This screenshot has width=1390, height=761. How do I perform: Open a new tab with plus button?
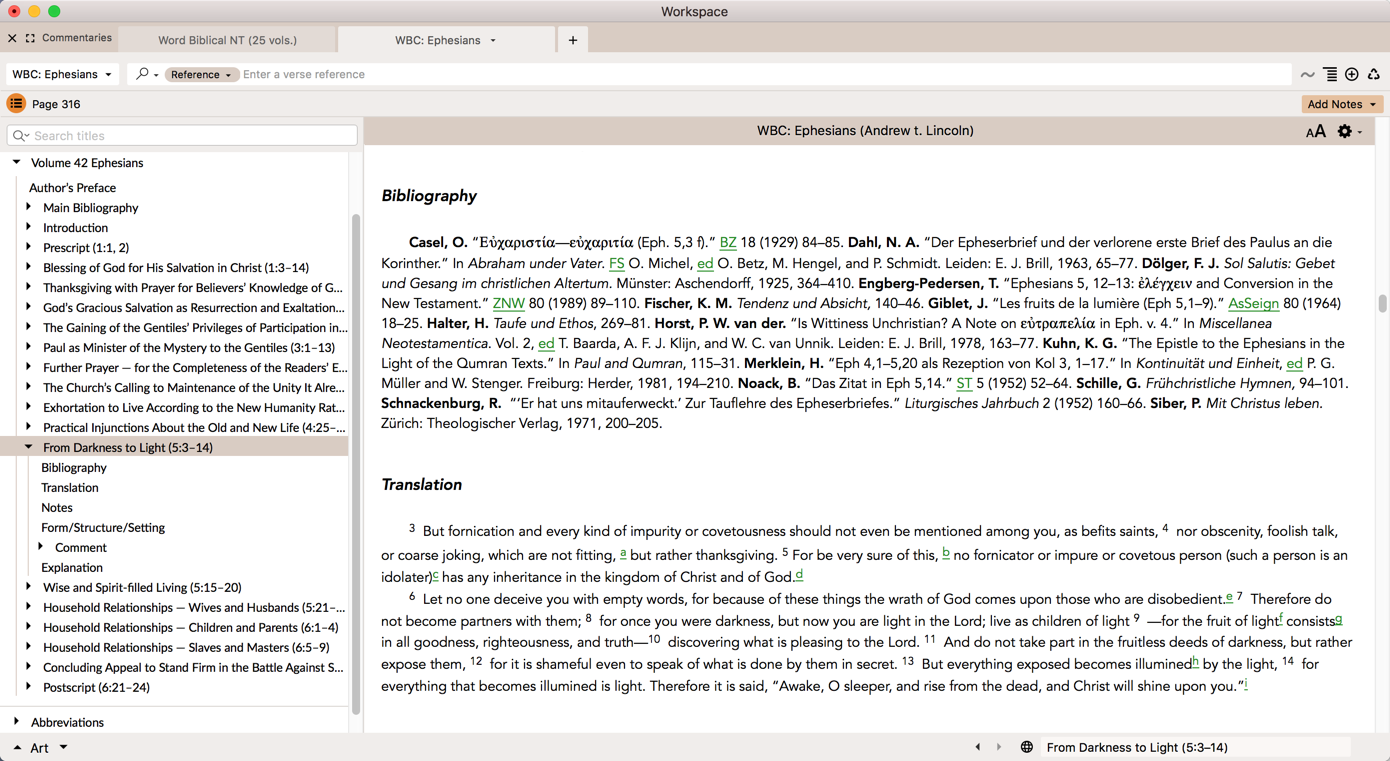pos(573,40)
